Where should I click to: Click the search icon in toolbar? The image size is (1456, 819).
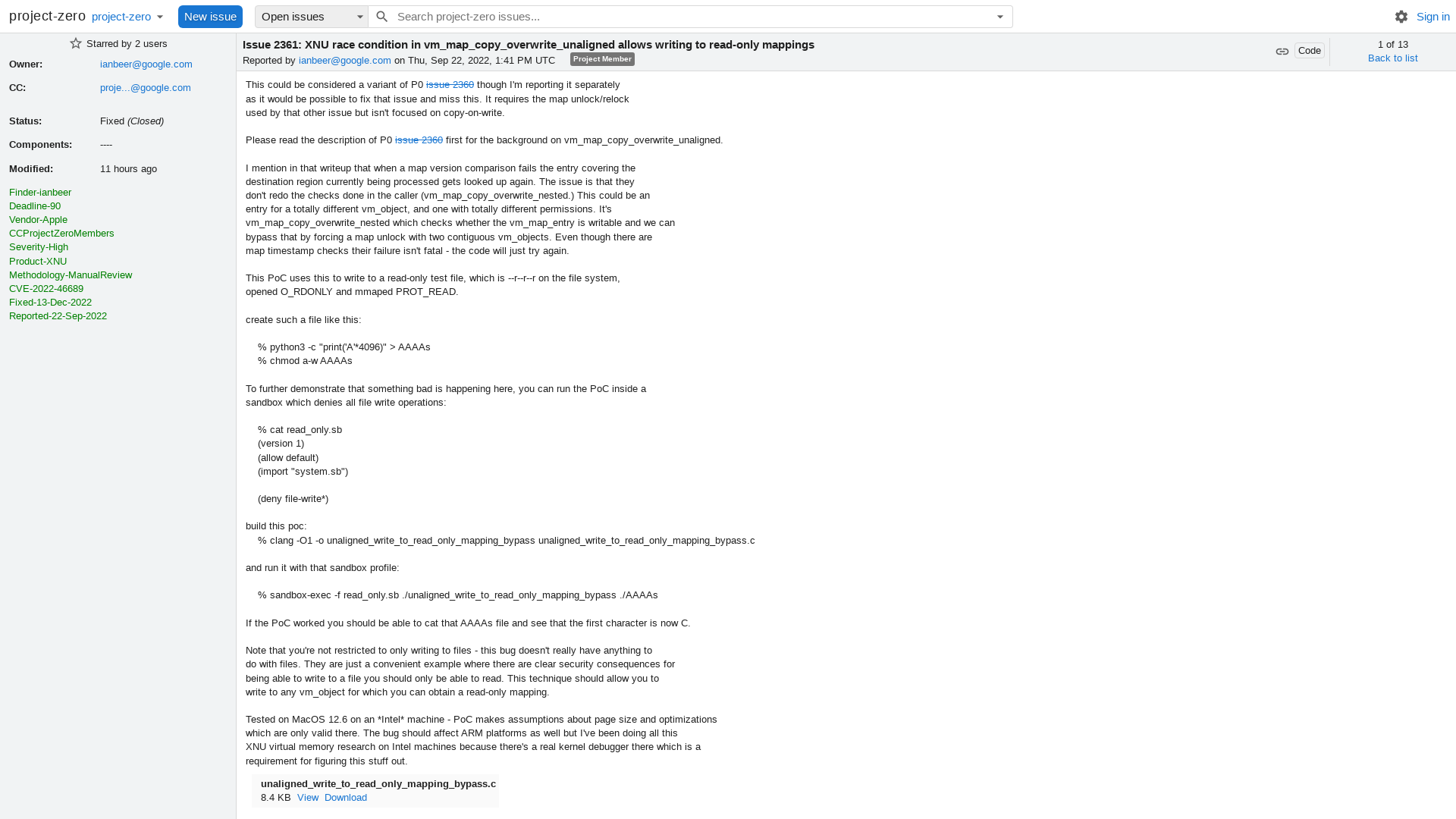(x=382, y=16)
